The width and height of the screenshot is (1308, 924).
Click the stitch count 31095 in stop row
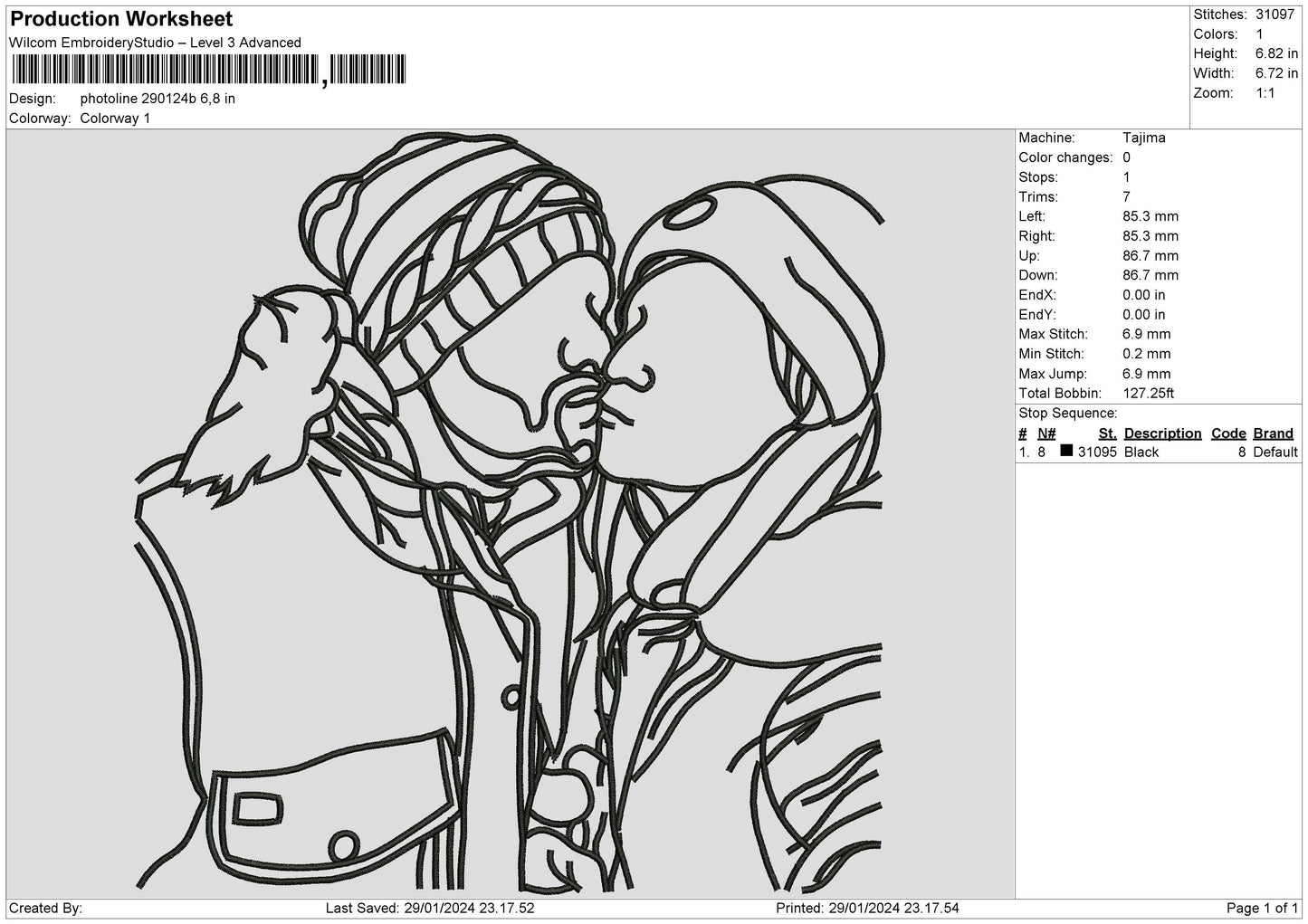point(1097,452)
